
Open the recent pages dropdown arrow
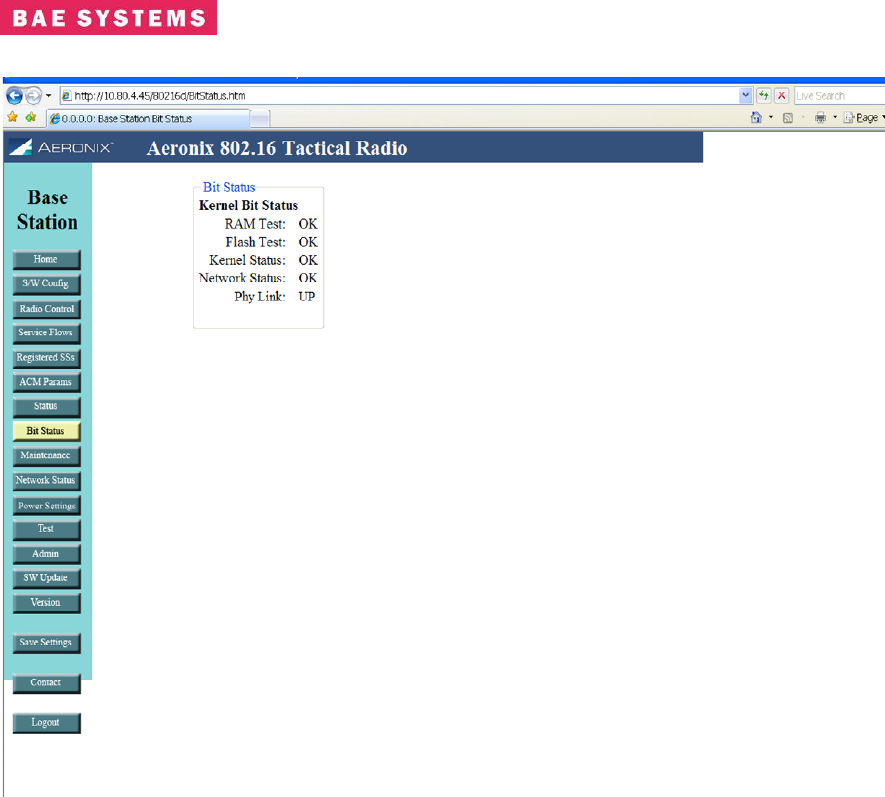point(49,95)
